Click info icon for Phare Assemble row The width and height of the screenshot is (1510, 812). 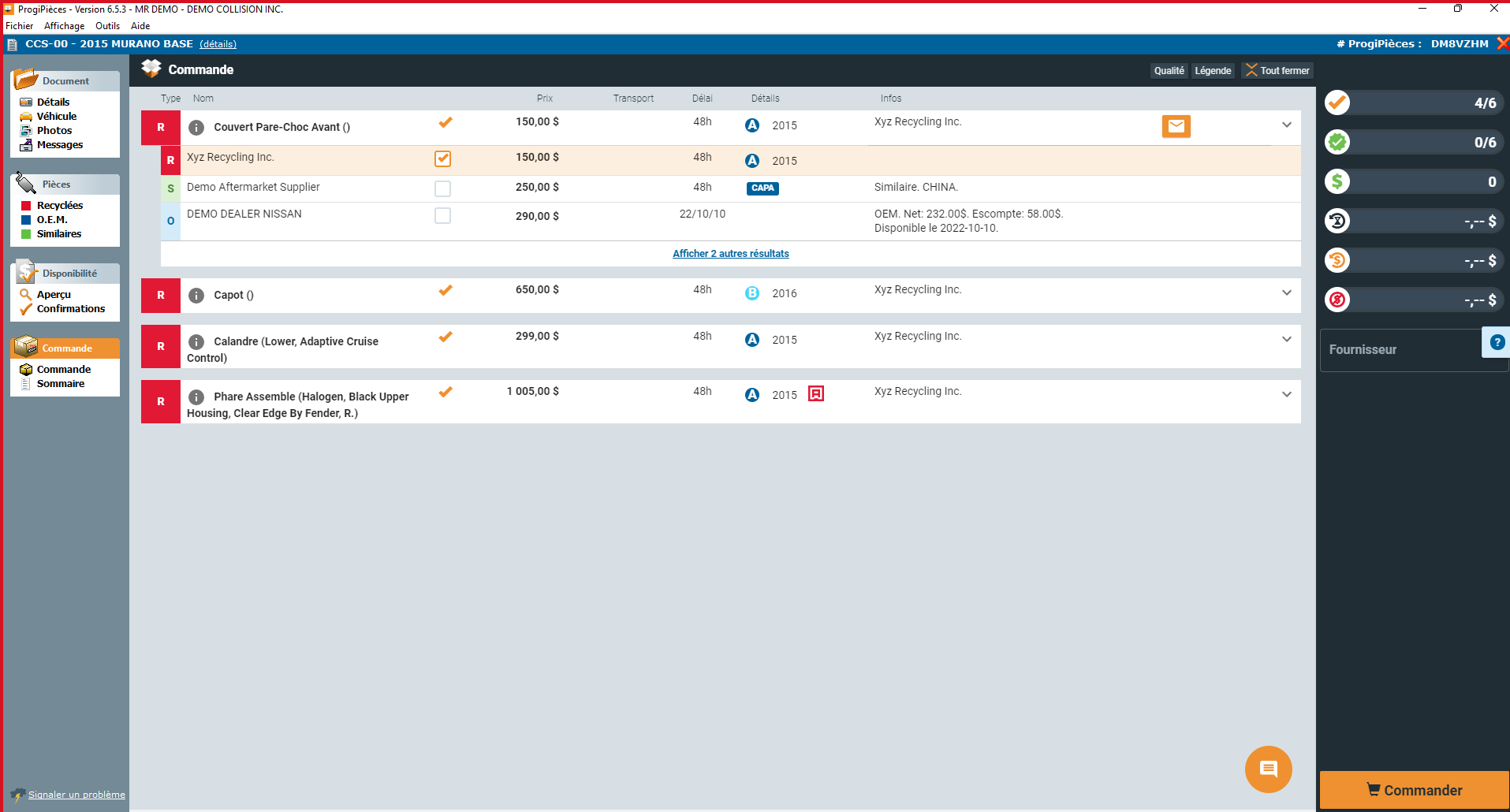[x=196, y=397]
